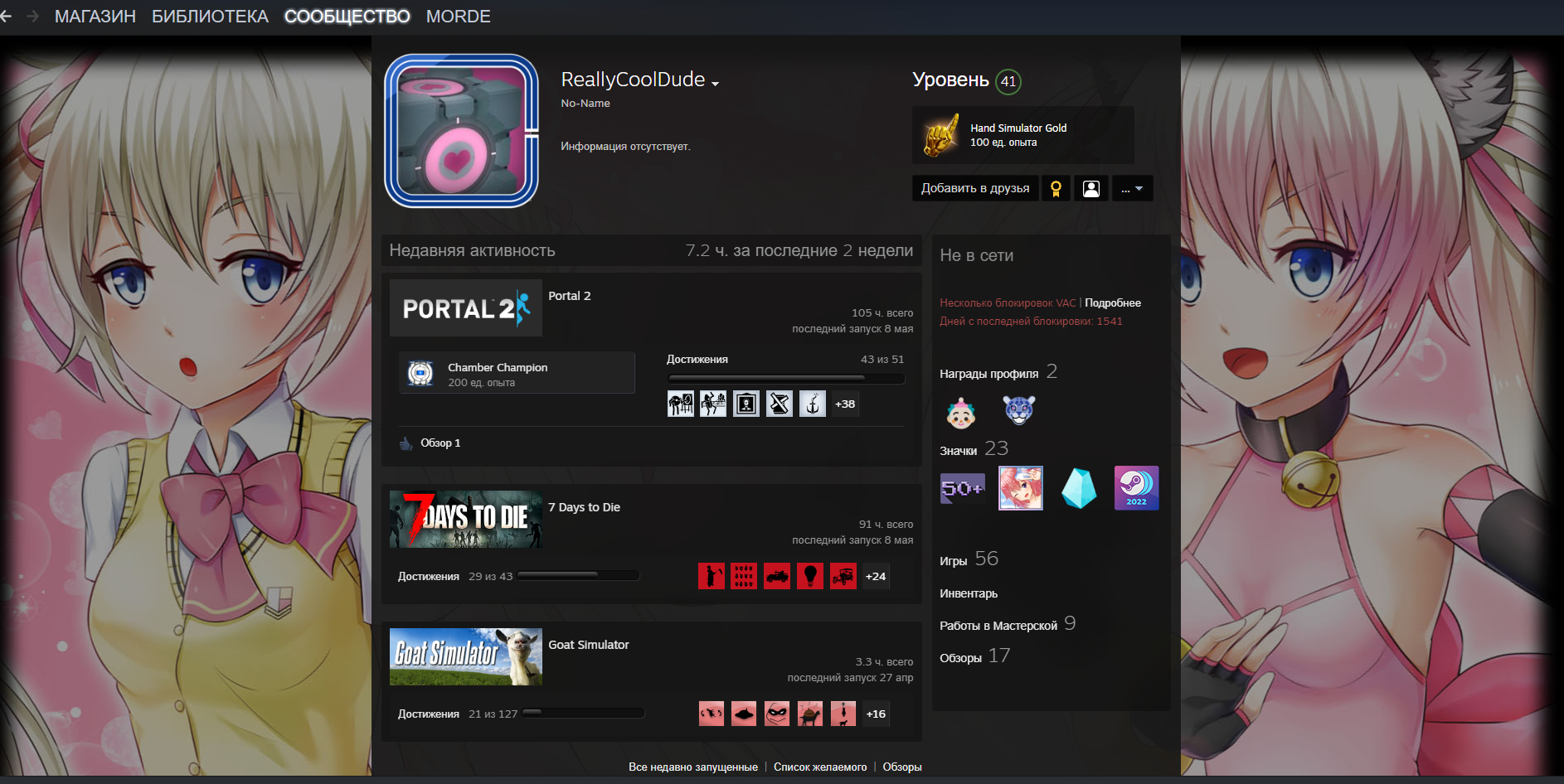View the UFO Goat Simulator achievement
The height and width of the screenshot is (784, 1564).
[744, 714]
